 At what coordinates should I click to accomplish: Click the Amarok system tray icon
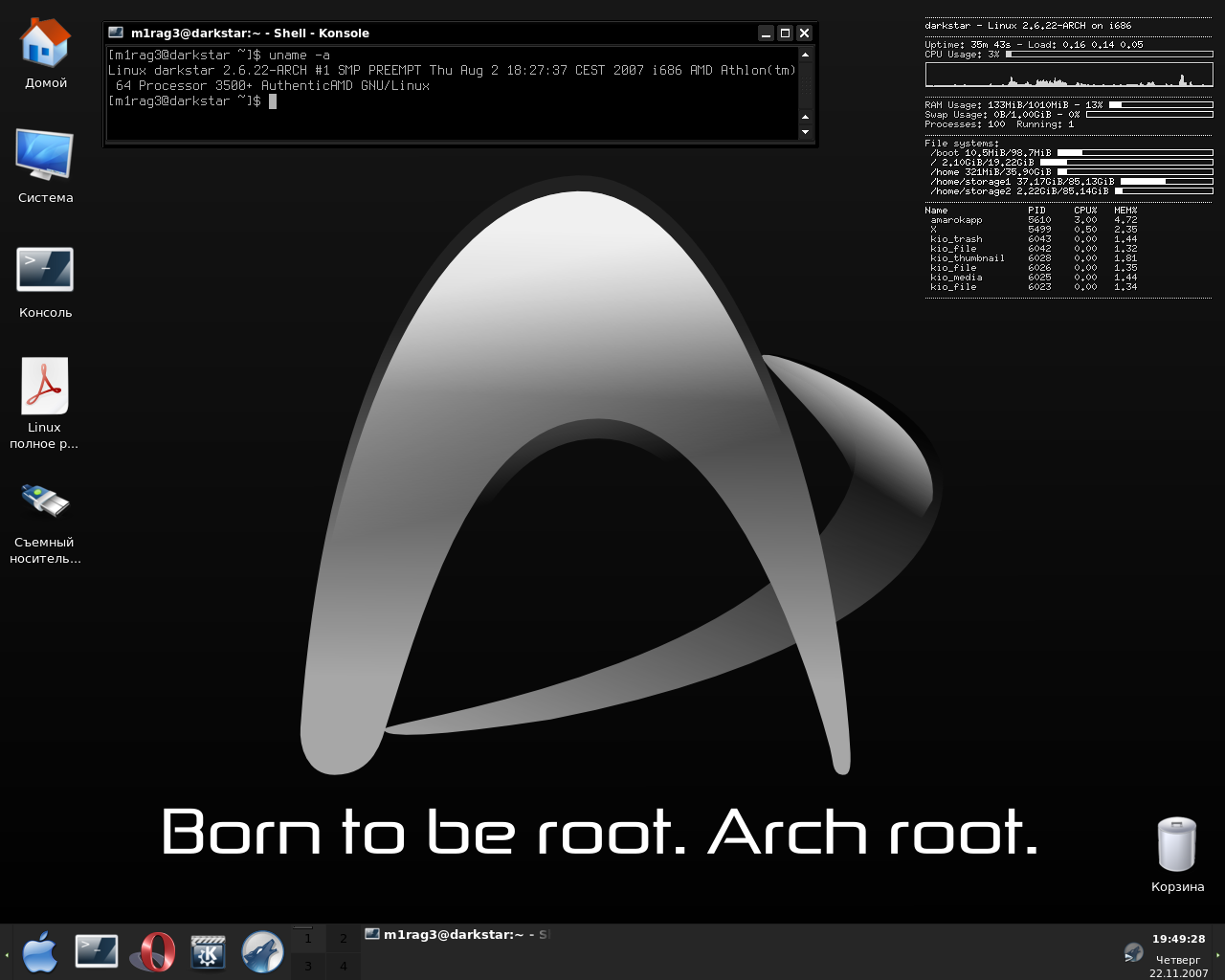point(1133,952)
